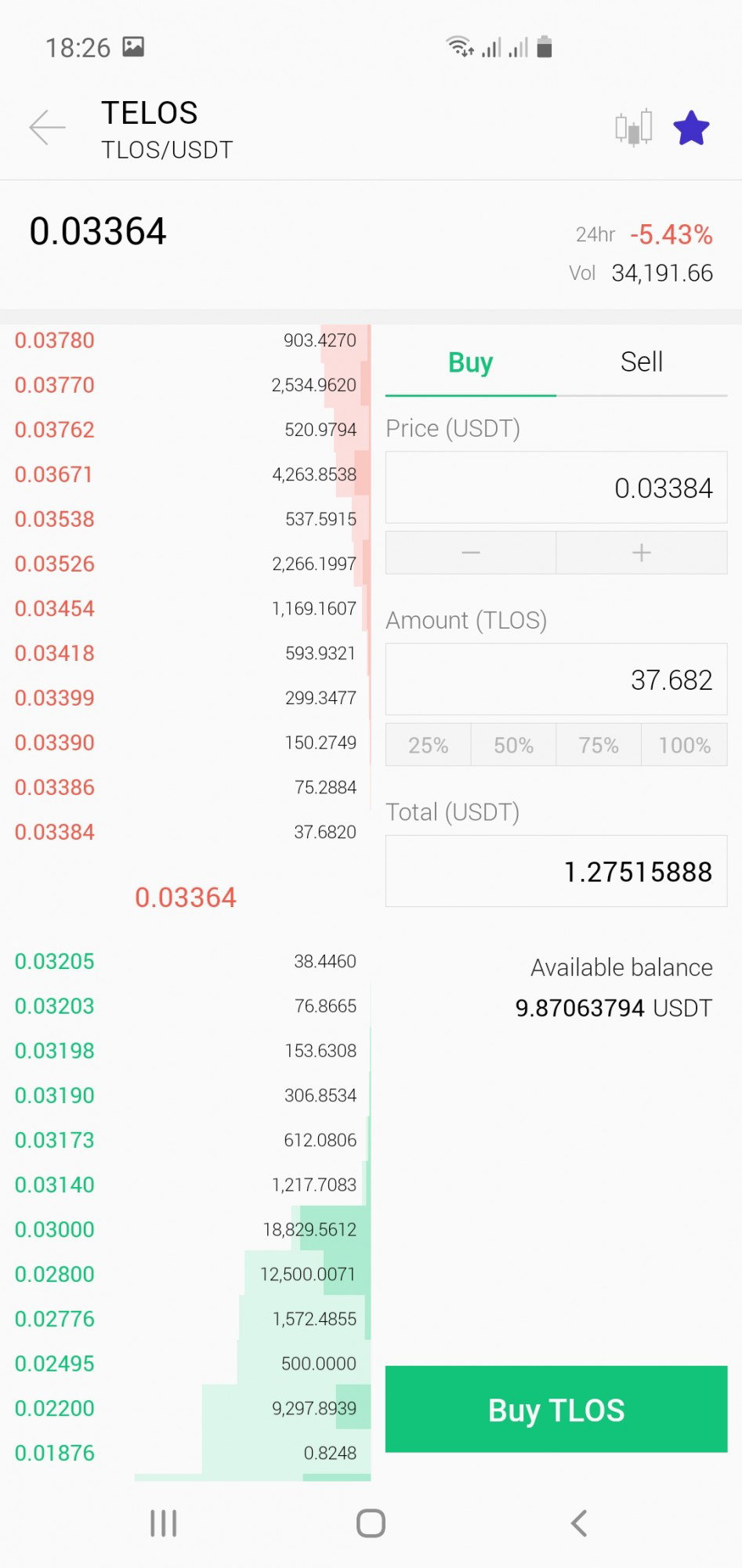Open the image notification icon in status bar
Image resolution: width=742 pixels, height=1568 pixels.
(x=133, y=47)
